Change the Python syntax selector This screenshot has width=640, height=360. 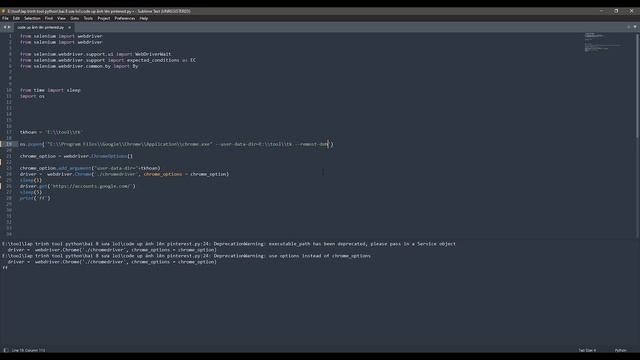[x=621, y=350]
